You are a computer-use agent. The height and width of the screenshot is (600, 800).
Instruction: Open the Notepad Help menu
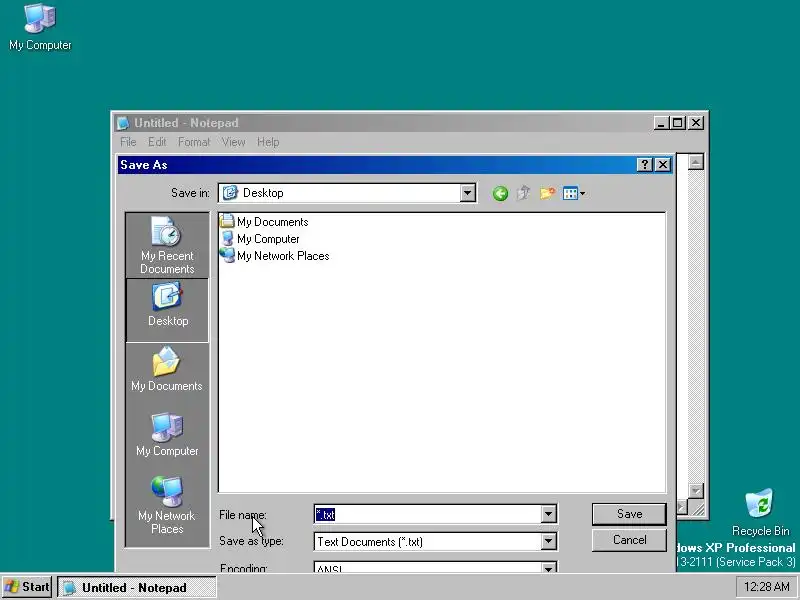[268, 142]
